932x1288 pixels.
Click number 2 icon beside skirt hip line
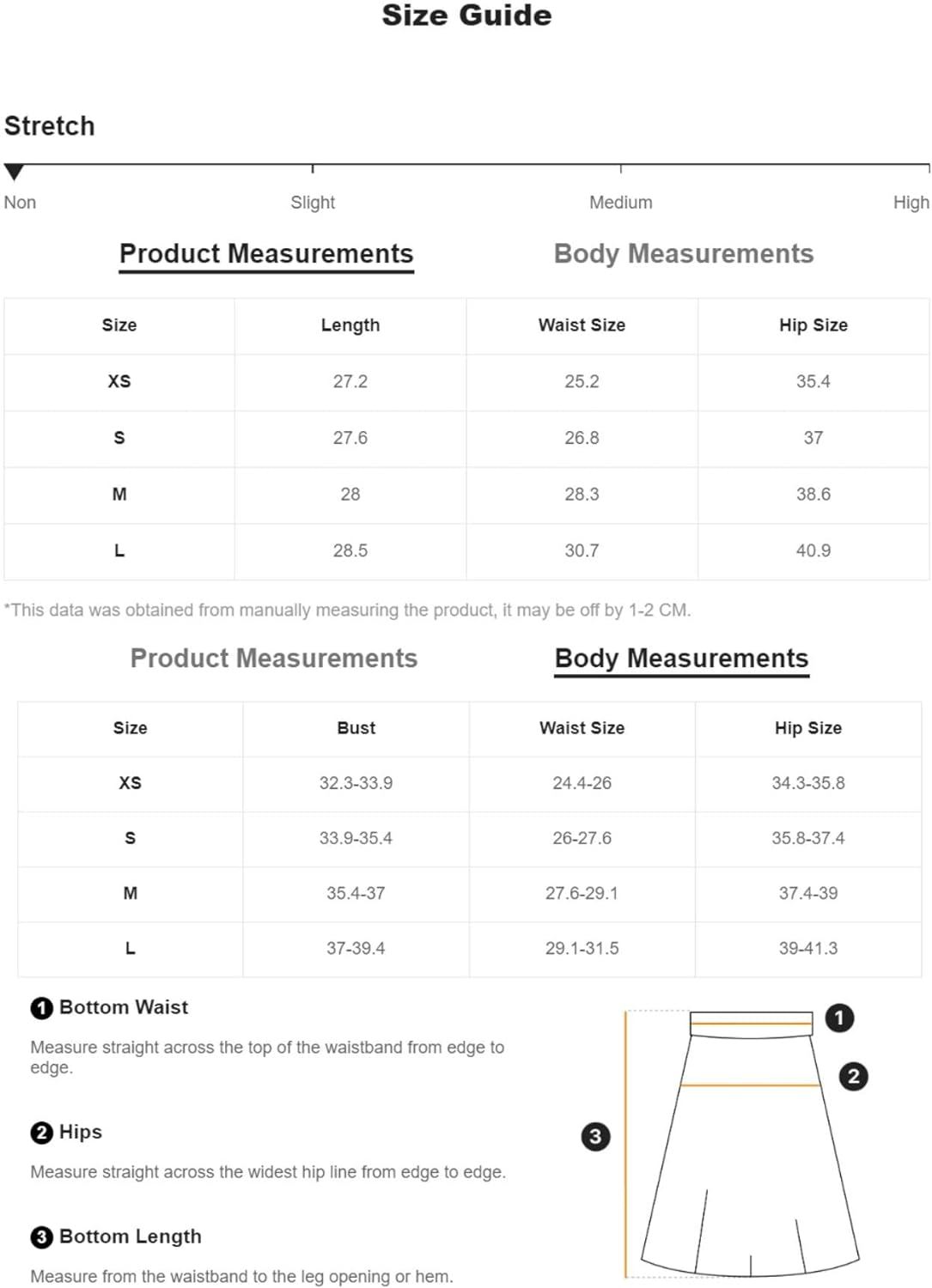coord(853,1077)
